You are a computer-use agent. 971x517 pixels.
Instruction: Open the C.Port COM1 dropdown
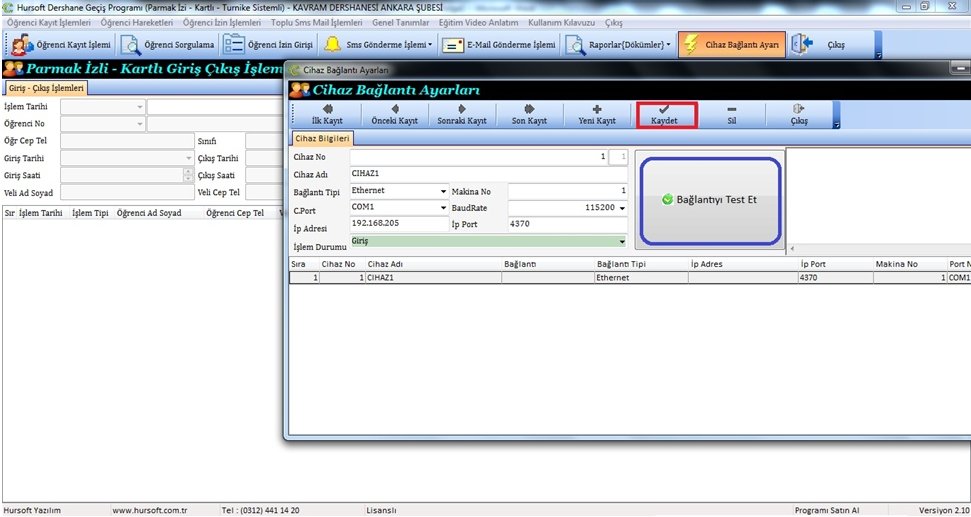[x=443, y=208]
